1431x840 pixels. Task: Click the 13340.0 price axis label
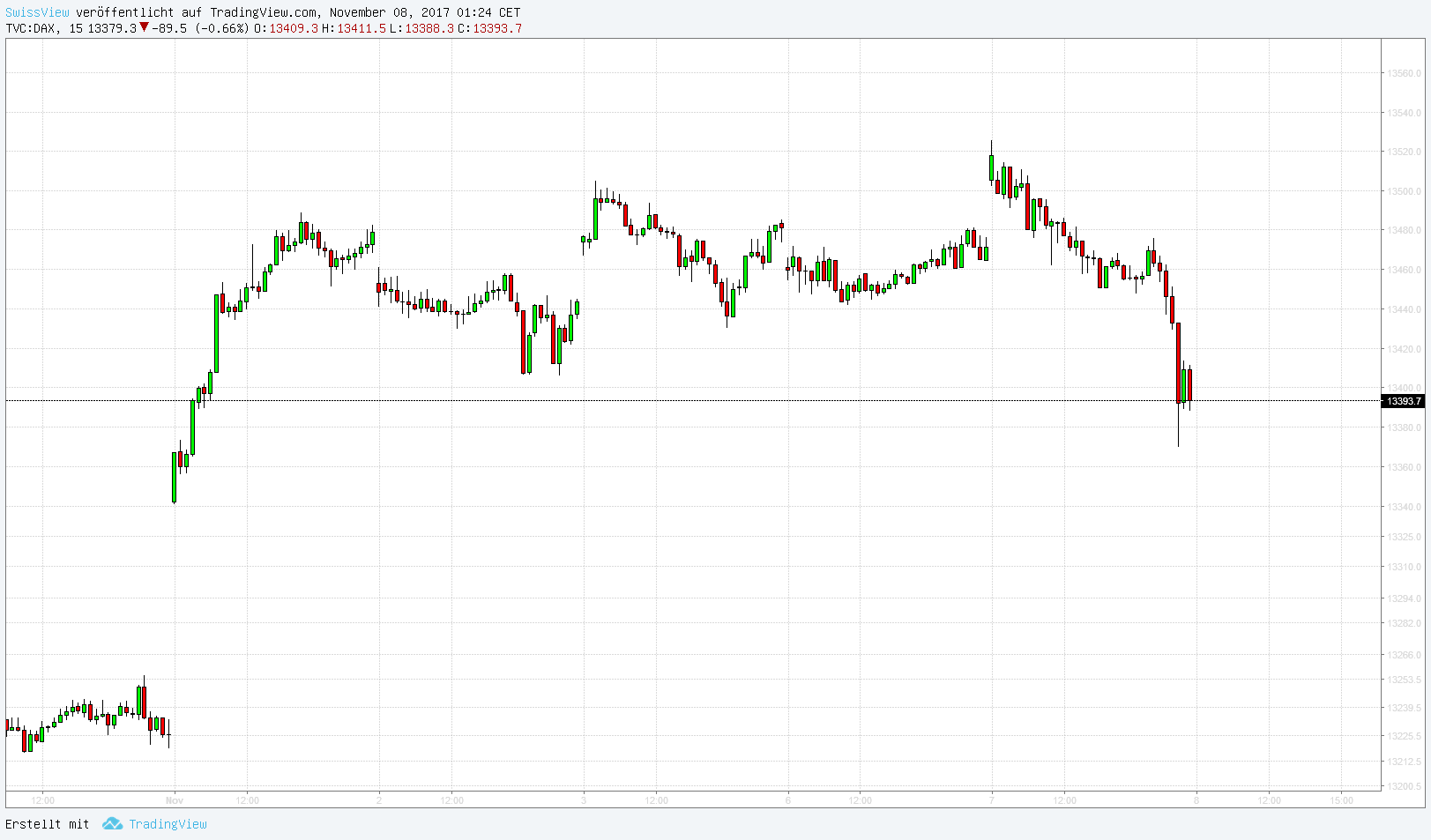[x=1404, y=507]
